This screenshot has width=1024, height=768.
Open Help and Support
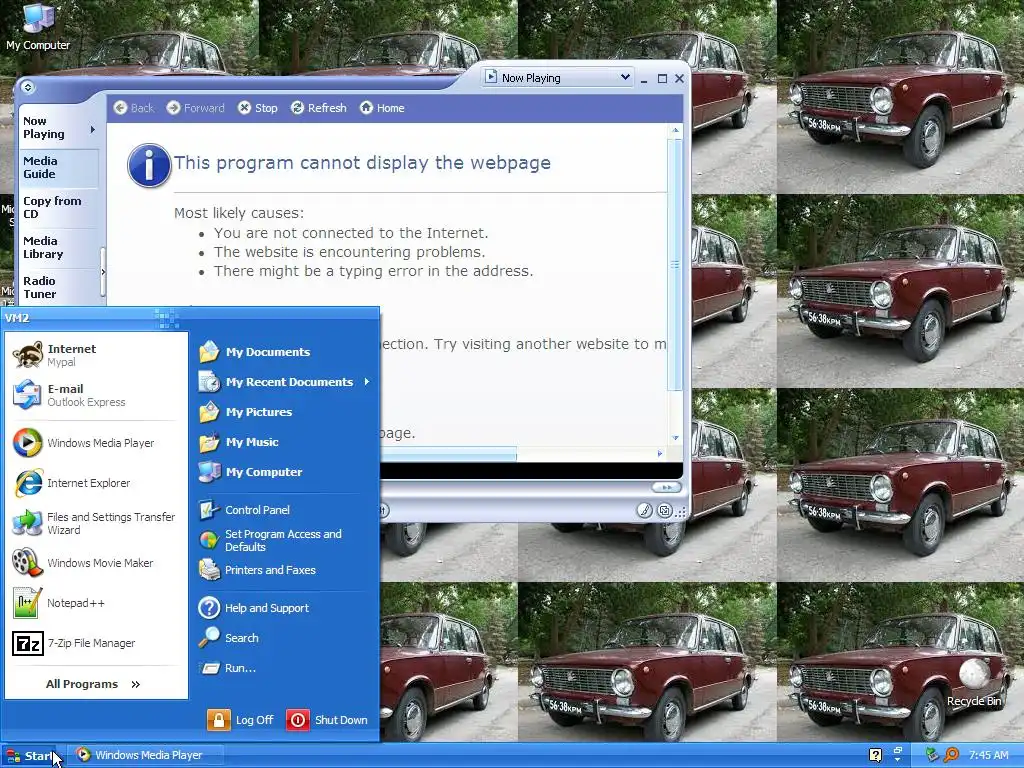click(x=284, y=608)
